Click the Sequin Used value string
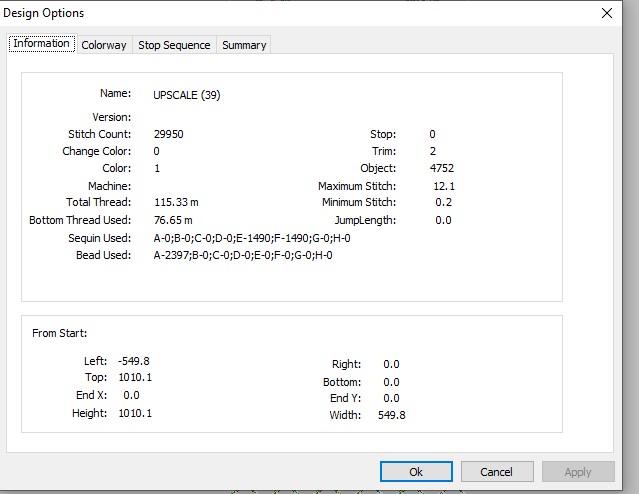Screen dimensions: 639x494 (x=252, y=238)
